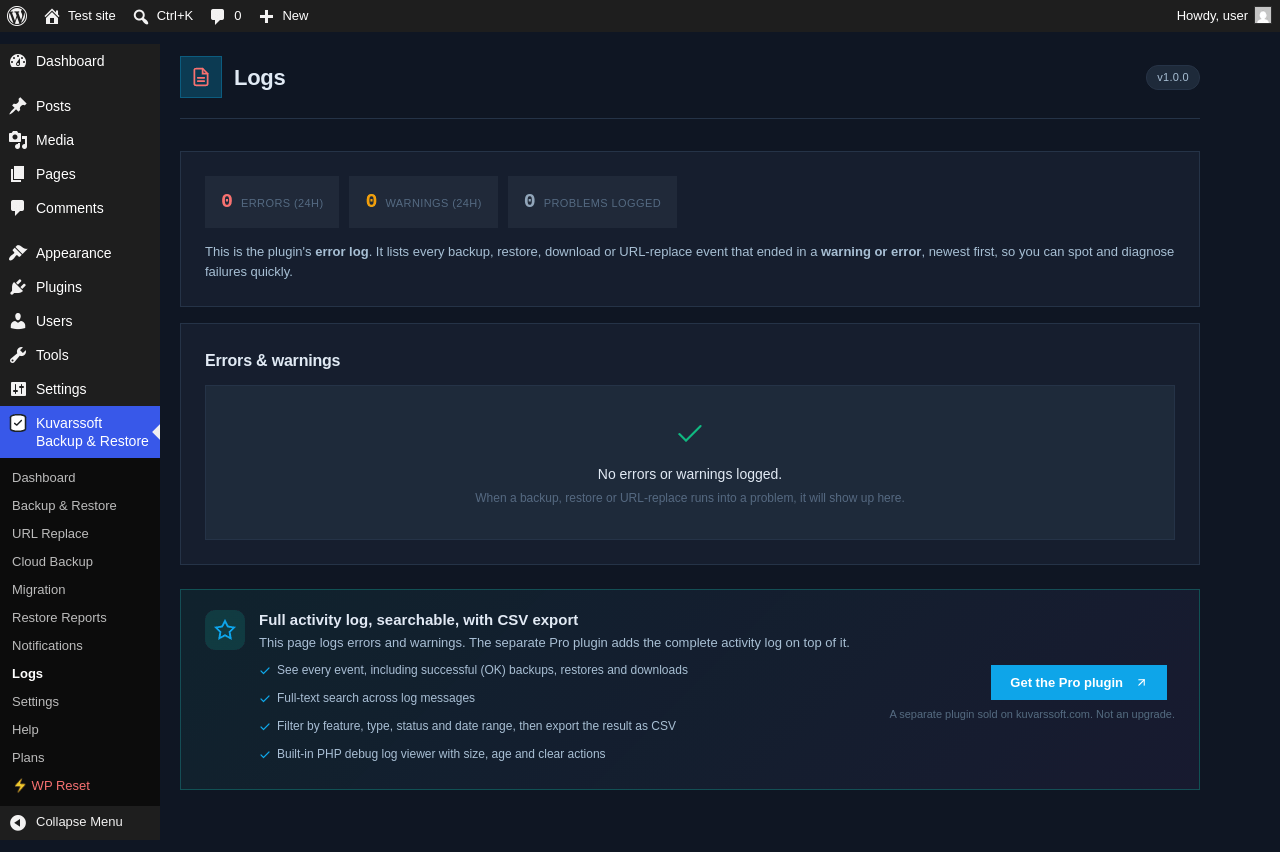Click the user avatar in admin bar
1280x852 pixels.
coord(1263,15)
